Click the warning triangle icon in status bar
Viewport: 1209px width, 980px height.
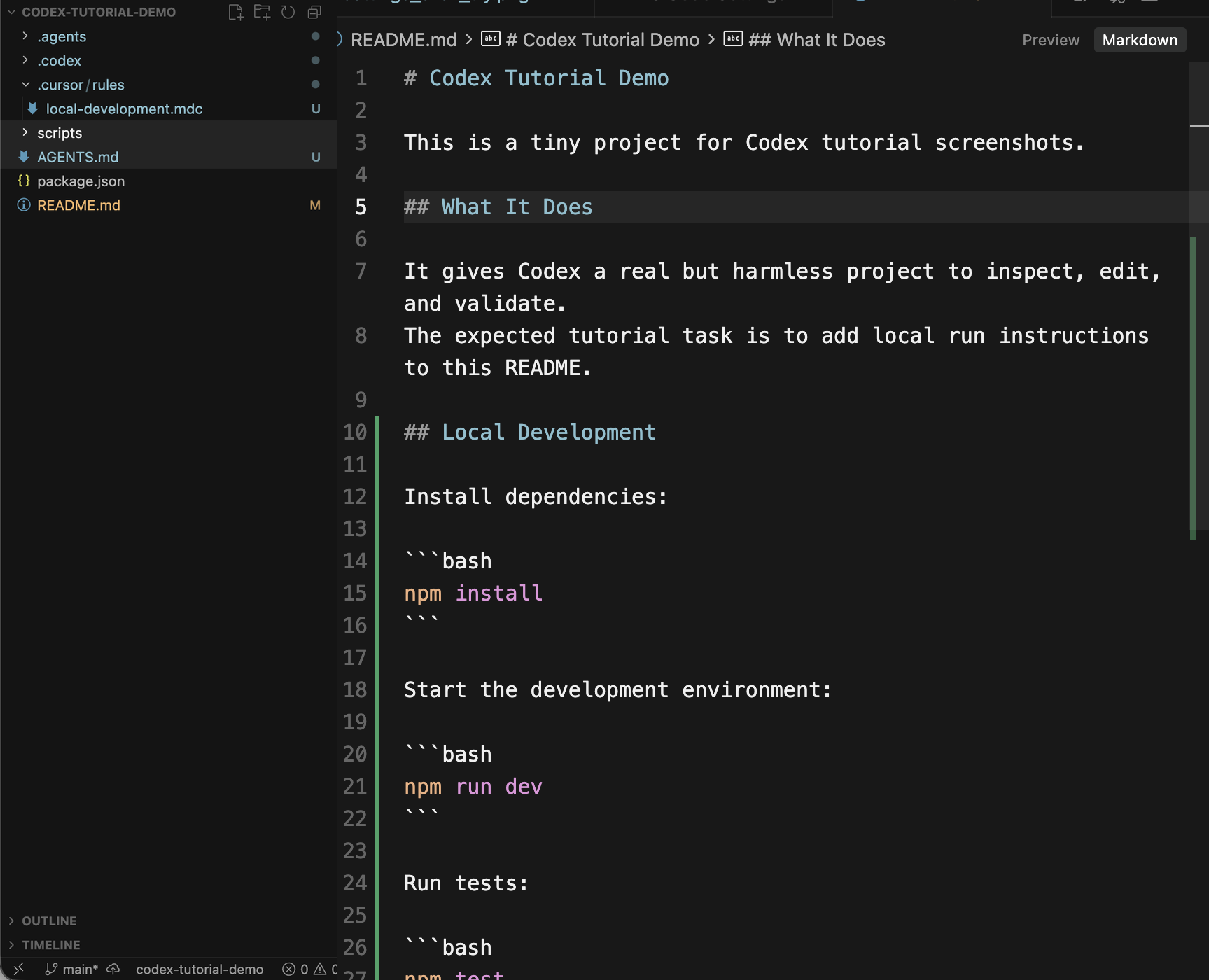(320, 969)
